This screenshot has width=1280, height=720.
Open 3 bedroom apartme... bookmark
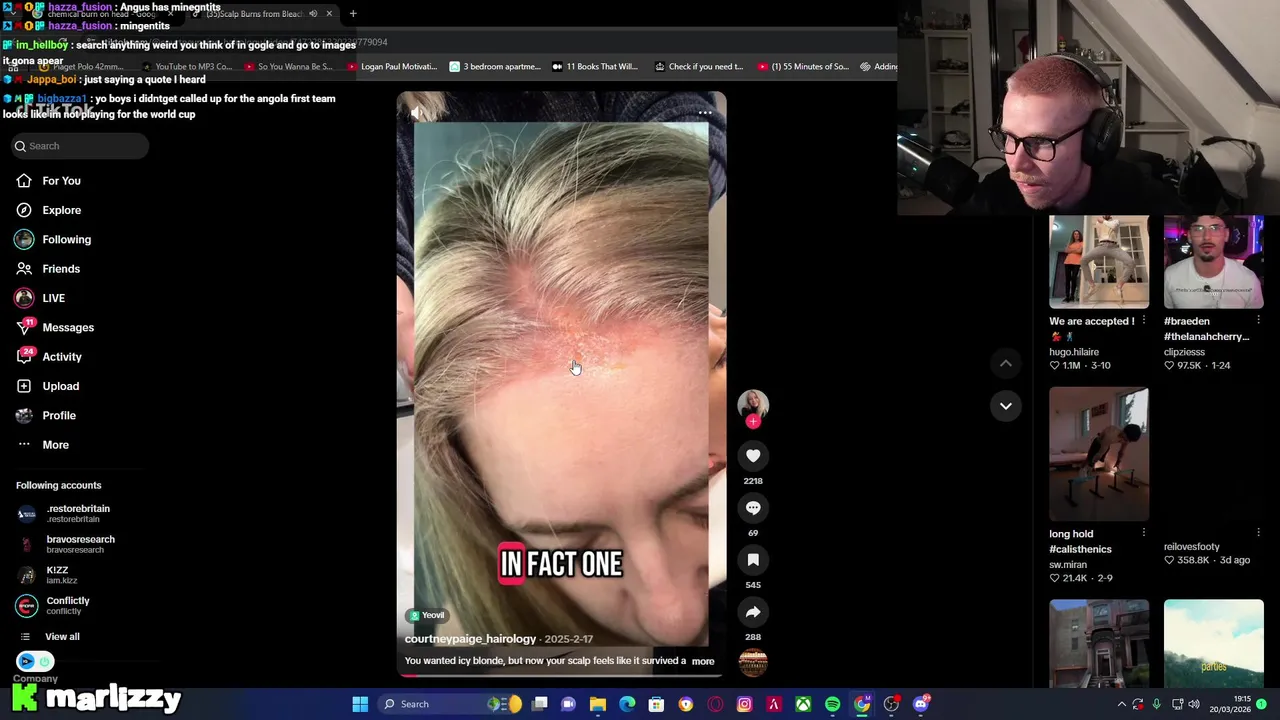[495, 67]
